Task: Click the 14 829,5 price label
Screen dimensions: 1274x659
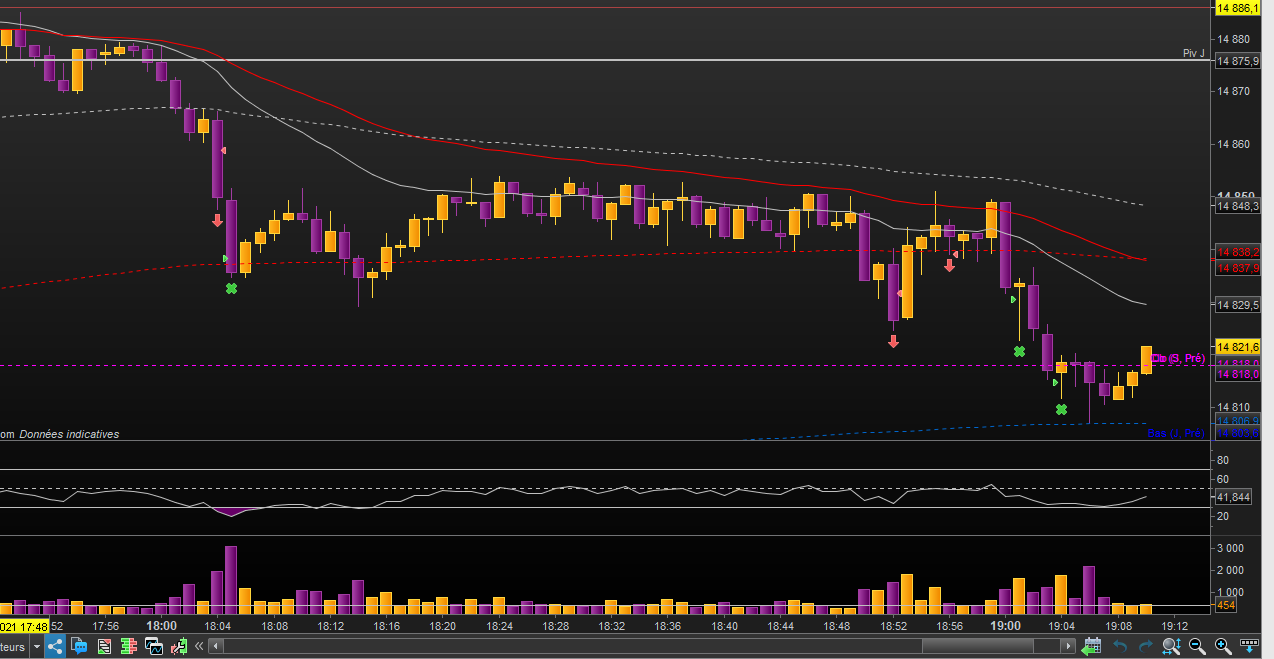Action: click(x=1238, y=305)
